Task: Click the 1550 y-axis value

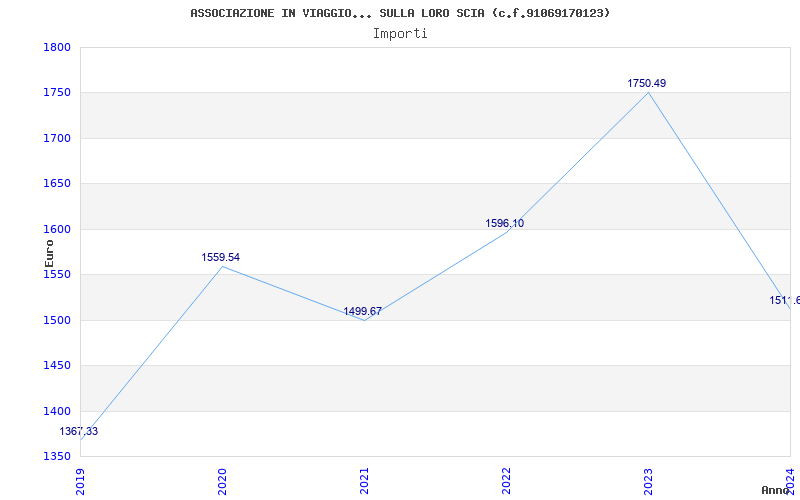Action: coord(57,274)
